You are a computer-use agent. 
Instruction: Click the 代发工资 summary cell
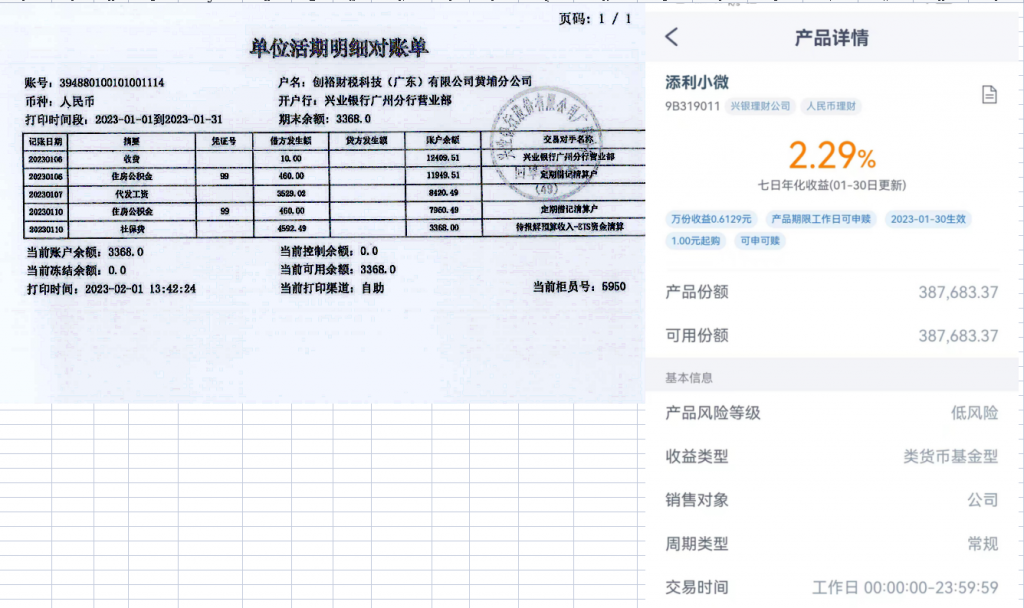coord(131,194)
